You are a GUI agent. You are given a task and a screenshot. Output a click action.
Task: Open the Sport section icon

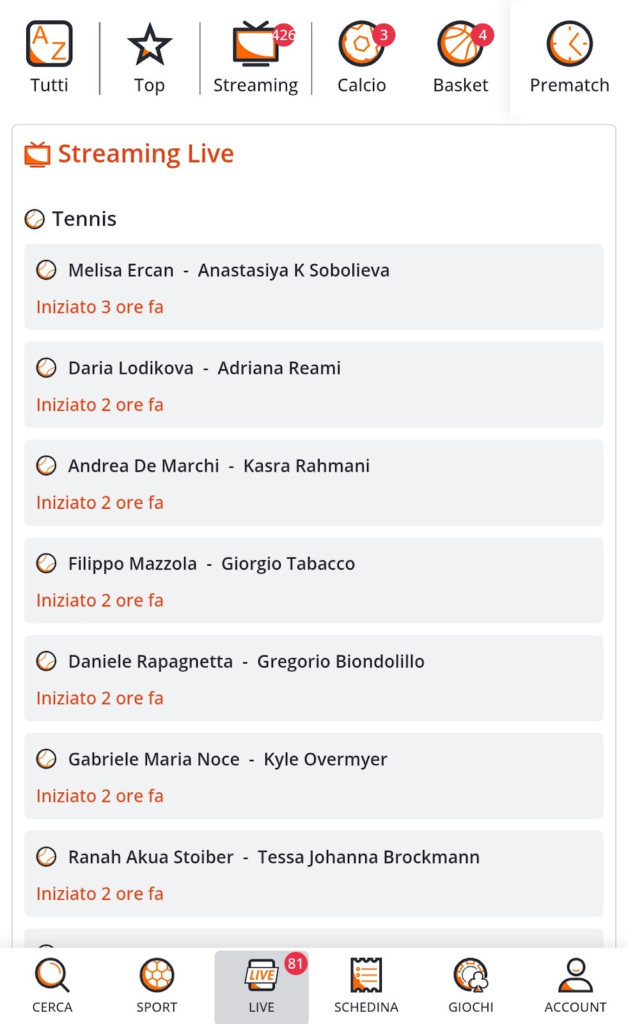(157, 985)
